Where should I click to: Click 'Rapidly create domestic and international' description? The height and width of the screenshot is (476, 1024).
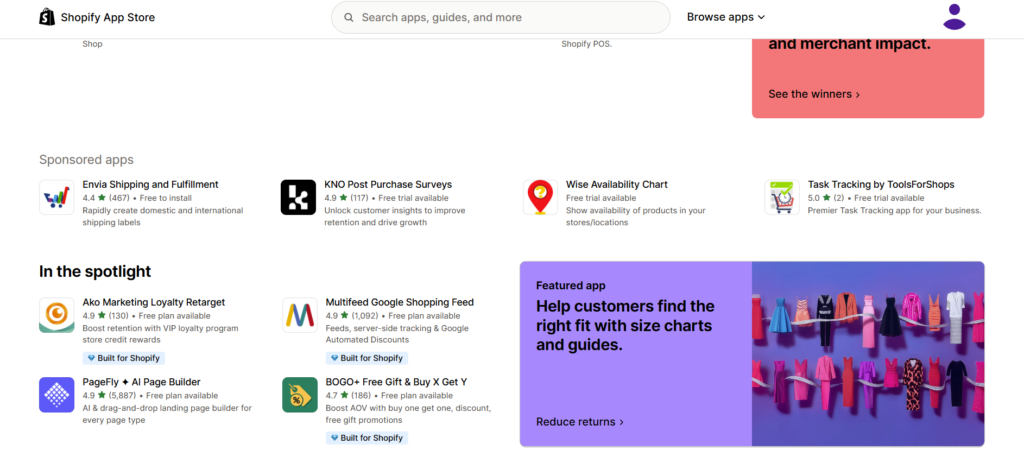(163, 217)
